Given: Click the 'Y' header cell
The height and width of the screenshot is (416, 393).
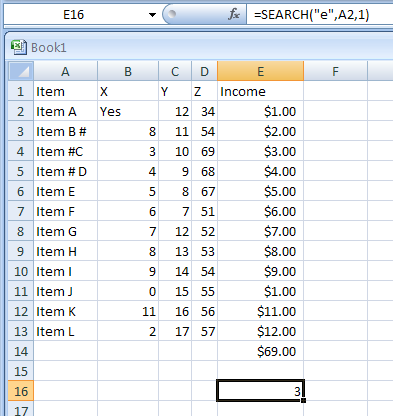Looking at the screenshot, I should [x=175, y=91].
